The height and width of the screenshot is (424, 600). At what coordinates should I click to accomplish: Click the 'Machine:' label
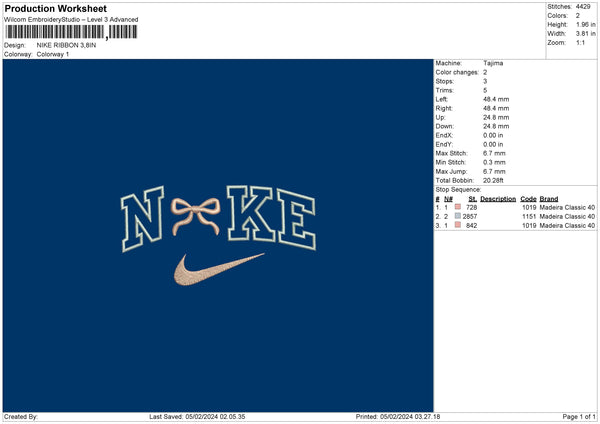click(x=448, y=63)
